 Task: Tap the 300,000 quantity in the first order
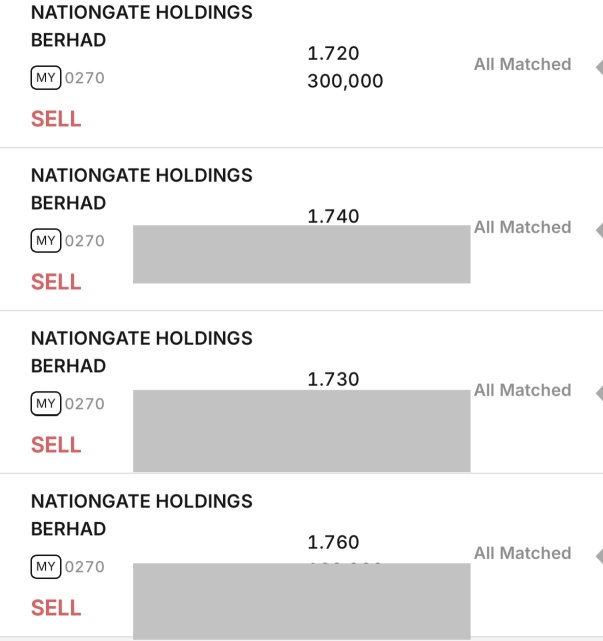coord(345,82)
